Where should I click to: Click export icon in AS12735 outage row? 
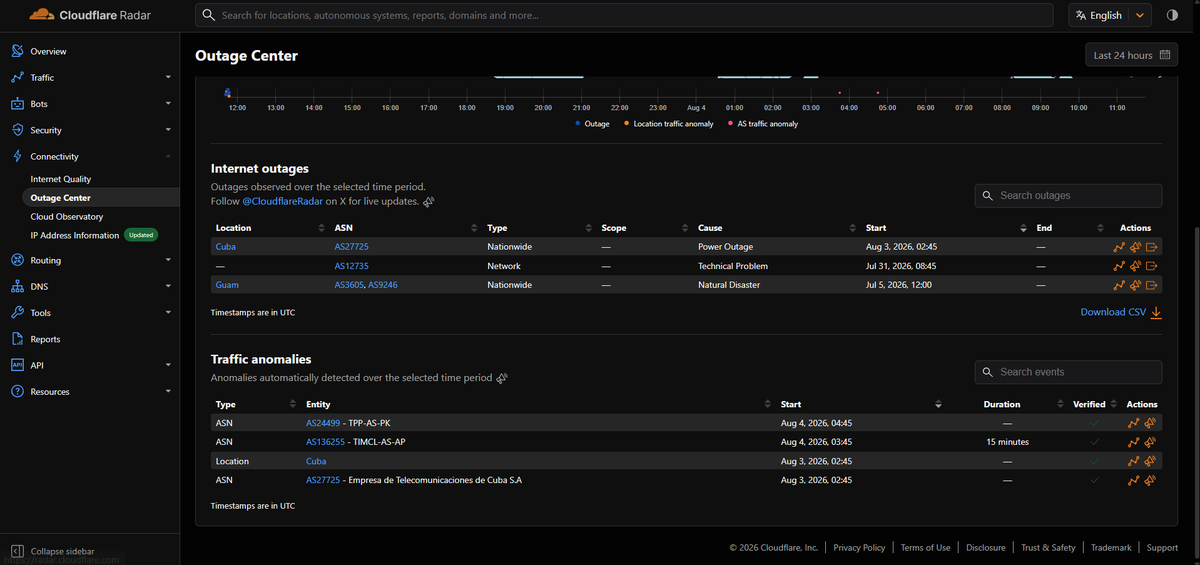coord(1151,266)
